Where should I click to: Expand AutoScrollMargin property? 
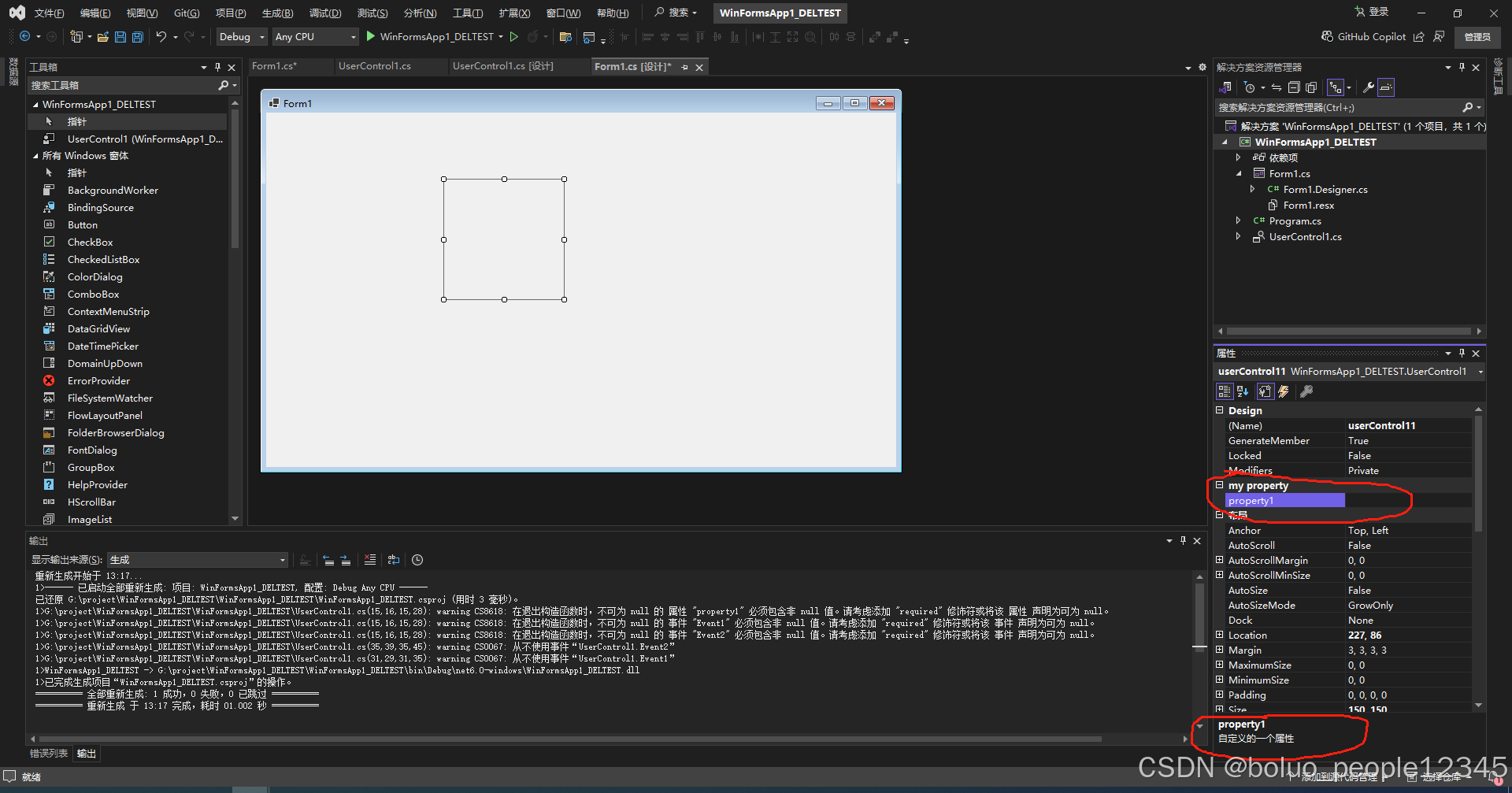[x=1220, y=560]
